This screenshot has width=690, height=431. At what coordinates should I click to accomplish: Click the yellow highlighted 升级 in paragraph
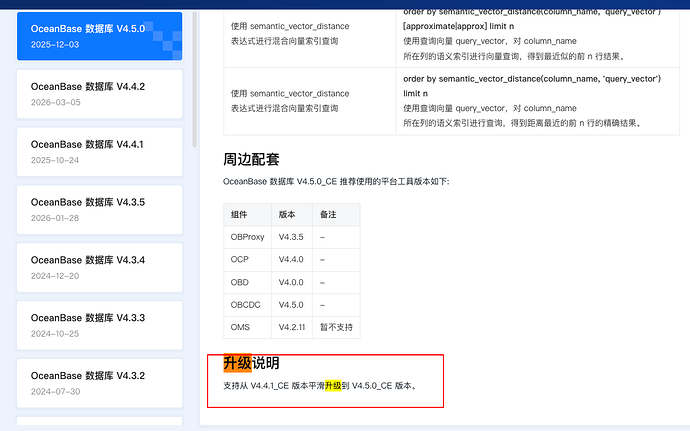pos(331,385)
